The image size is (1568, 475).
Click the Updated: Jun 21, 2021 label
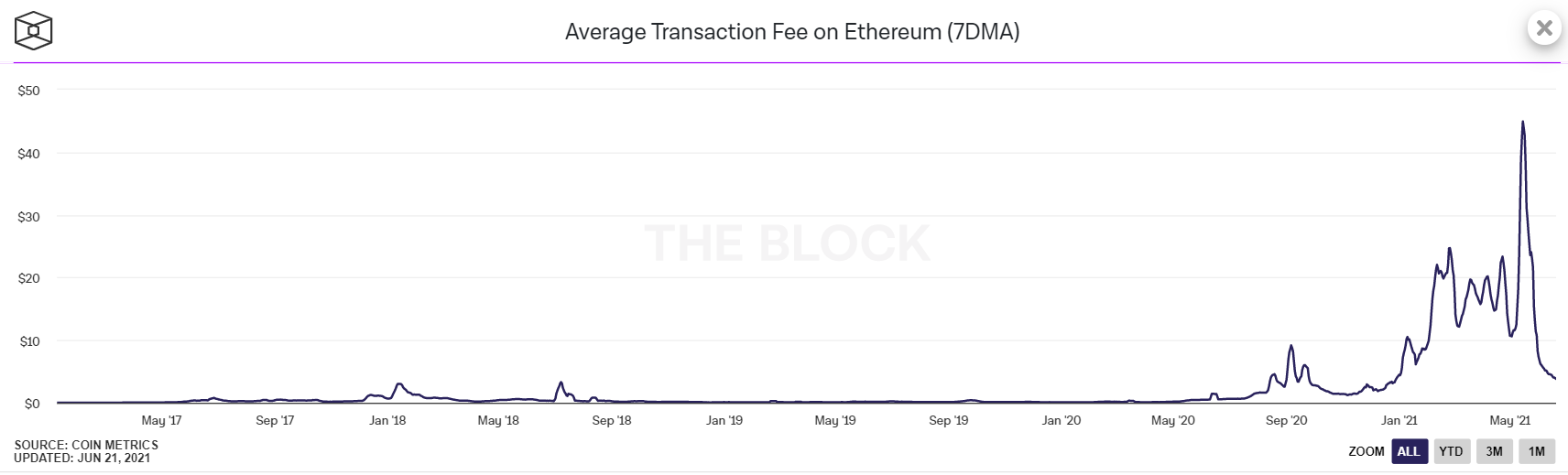coord(82,458)
